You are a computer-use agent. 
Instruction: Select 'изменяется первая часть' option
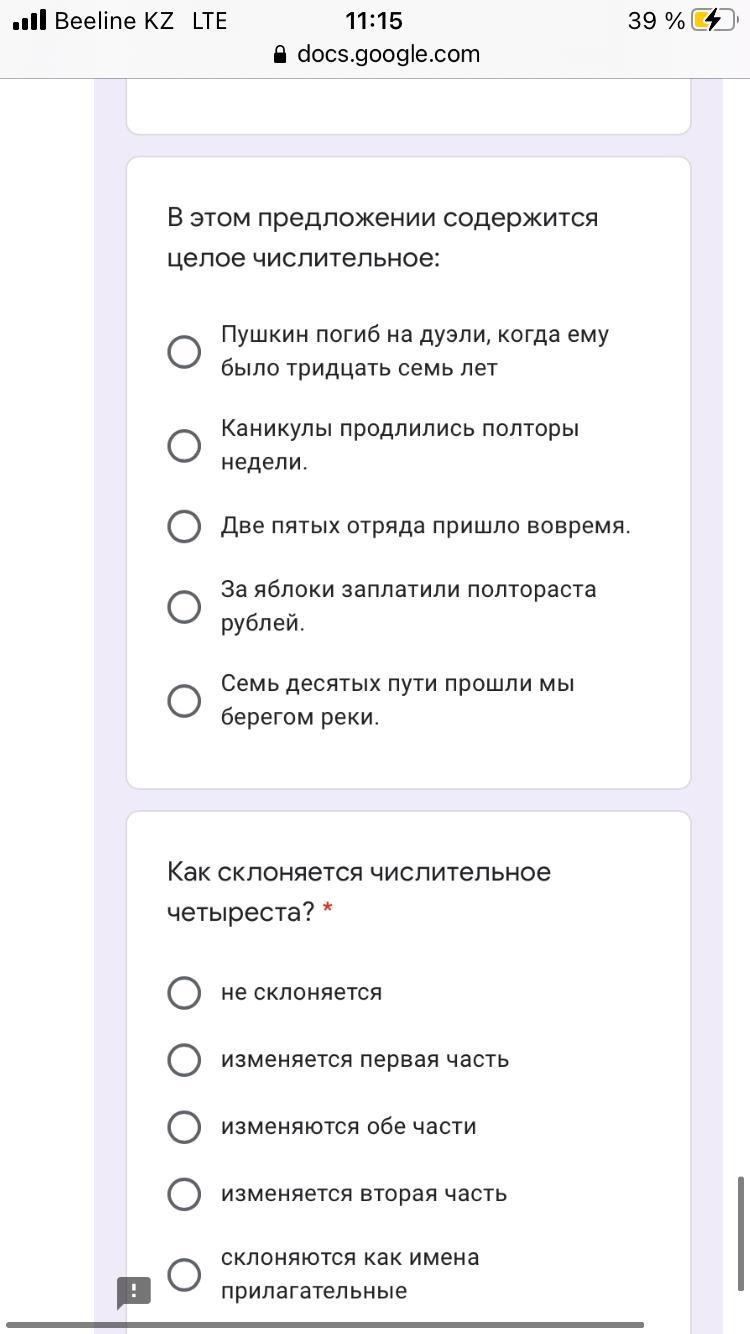click(184, 1059)
